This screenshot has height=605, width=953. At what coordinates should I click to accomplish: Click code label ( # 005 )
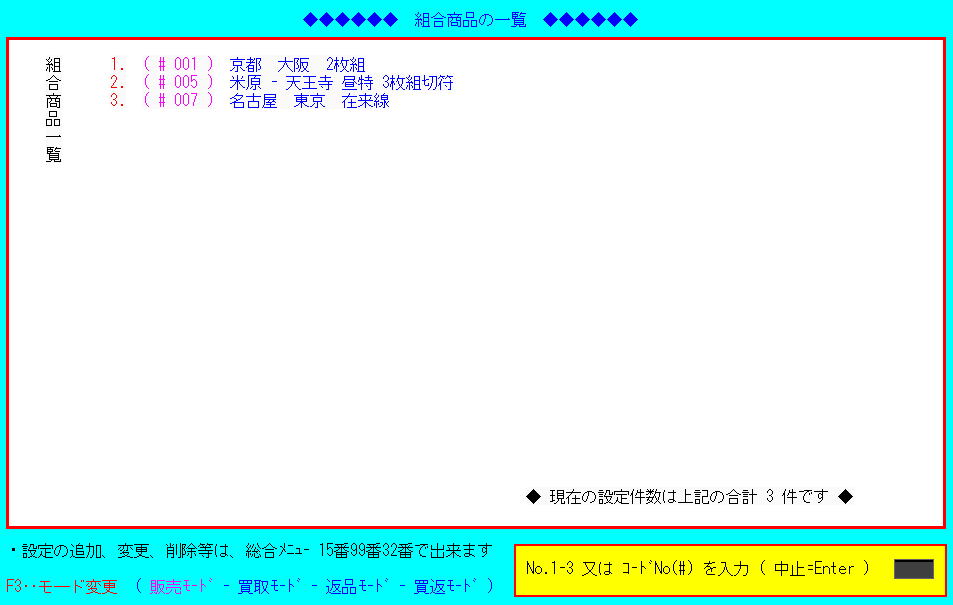pos(178,82)
